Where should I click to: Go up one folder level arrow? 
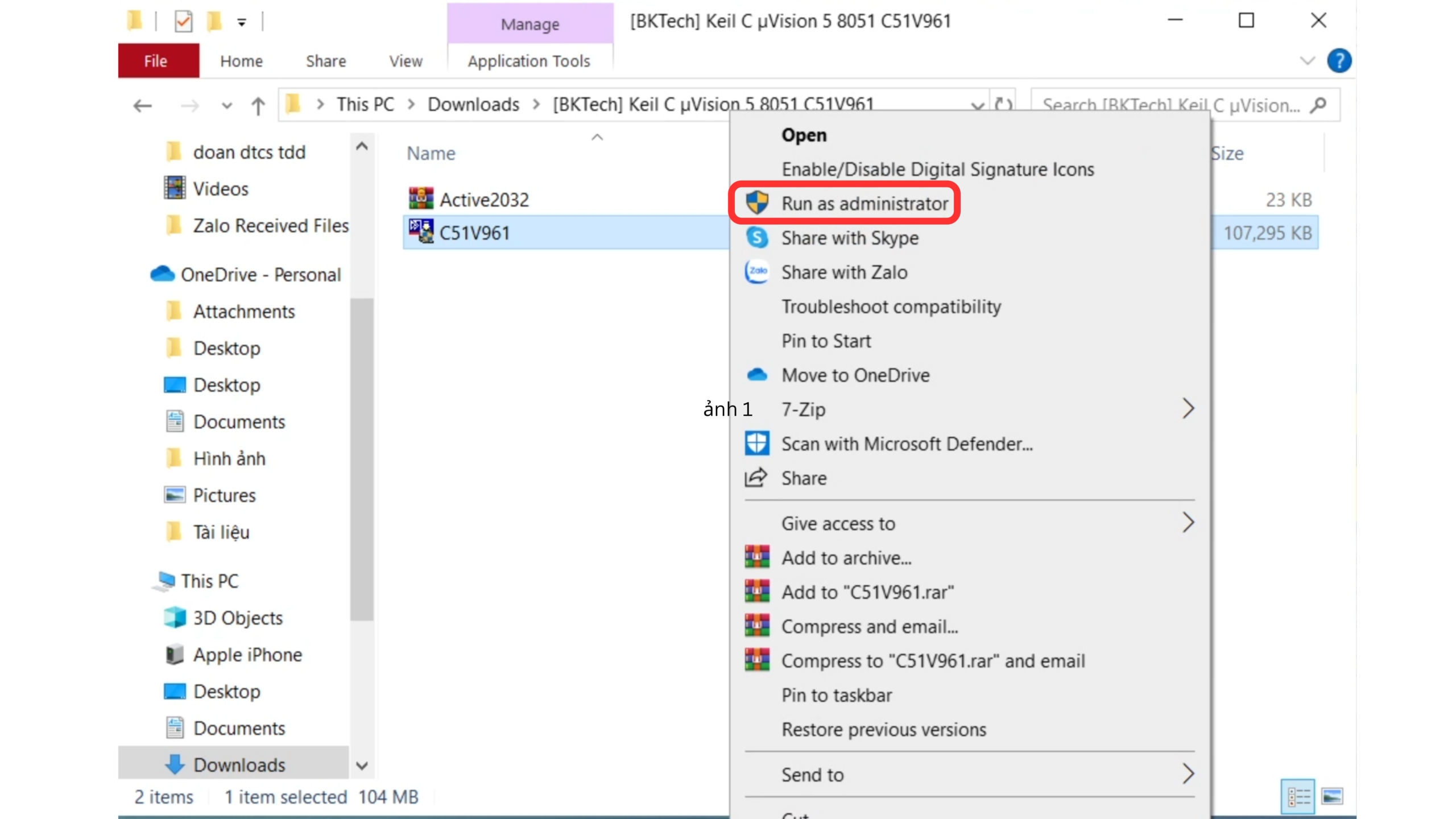[258, 106]
